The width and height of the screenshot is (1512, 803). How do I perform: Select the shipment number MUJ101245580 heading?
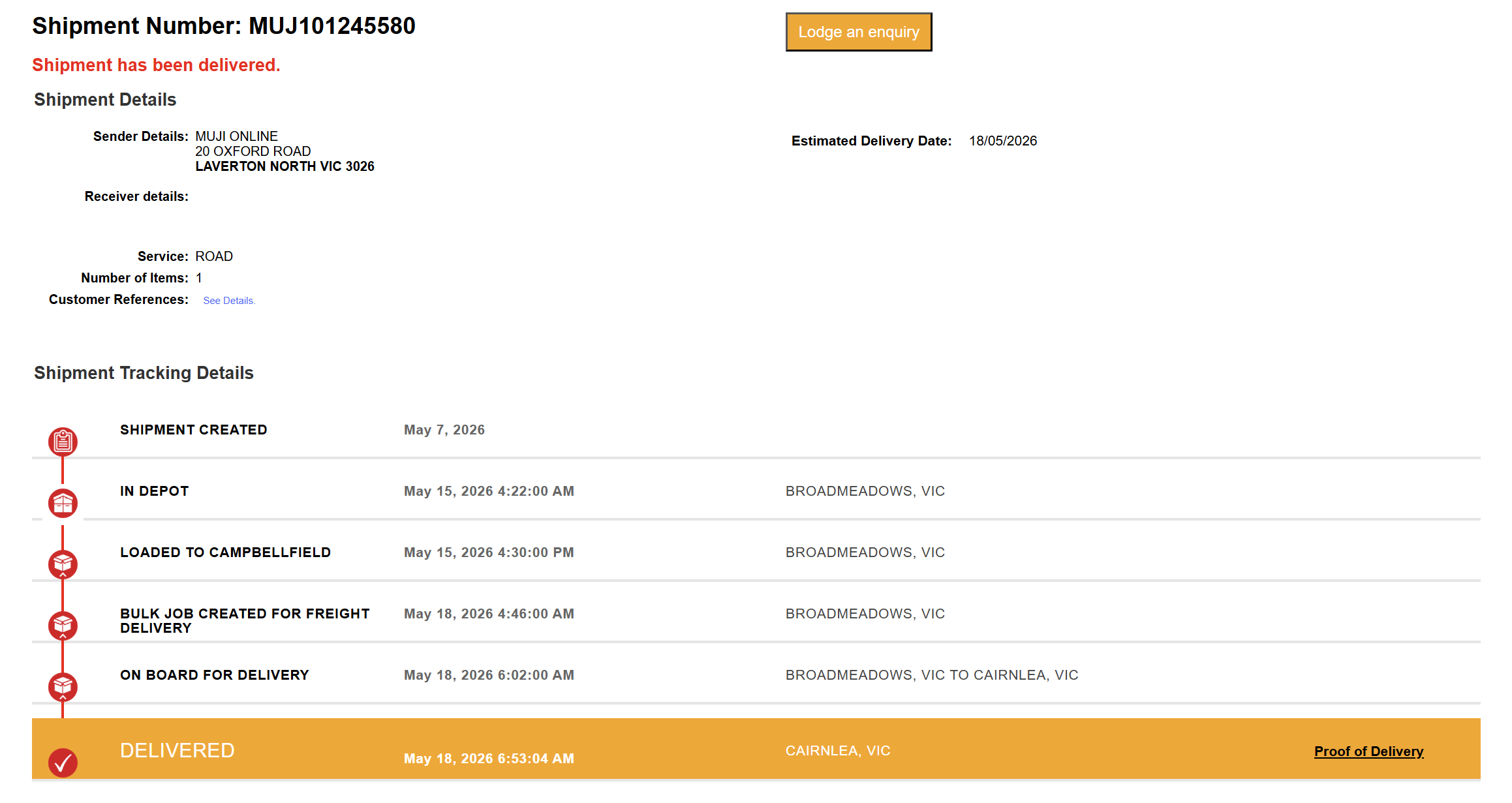[x=224, y=26]
